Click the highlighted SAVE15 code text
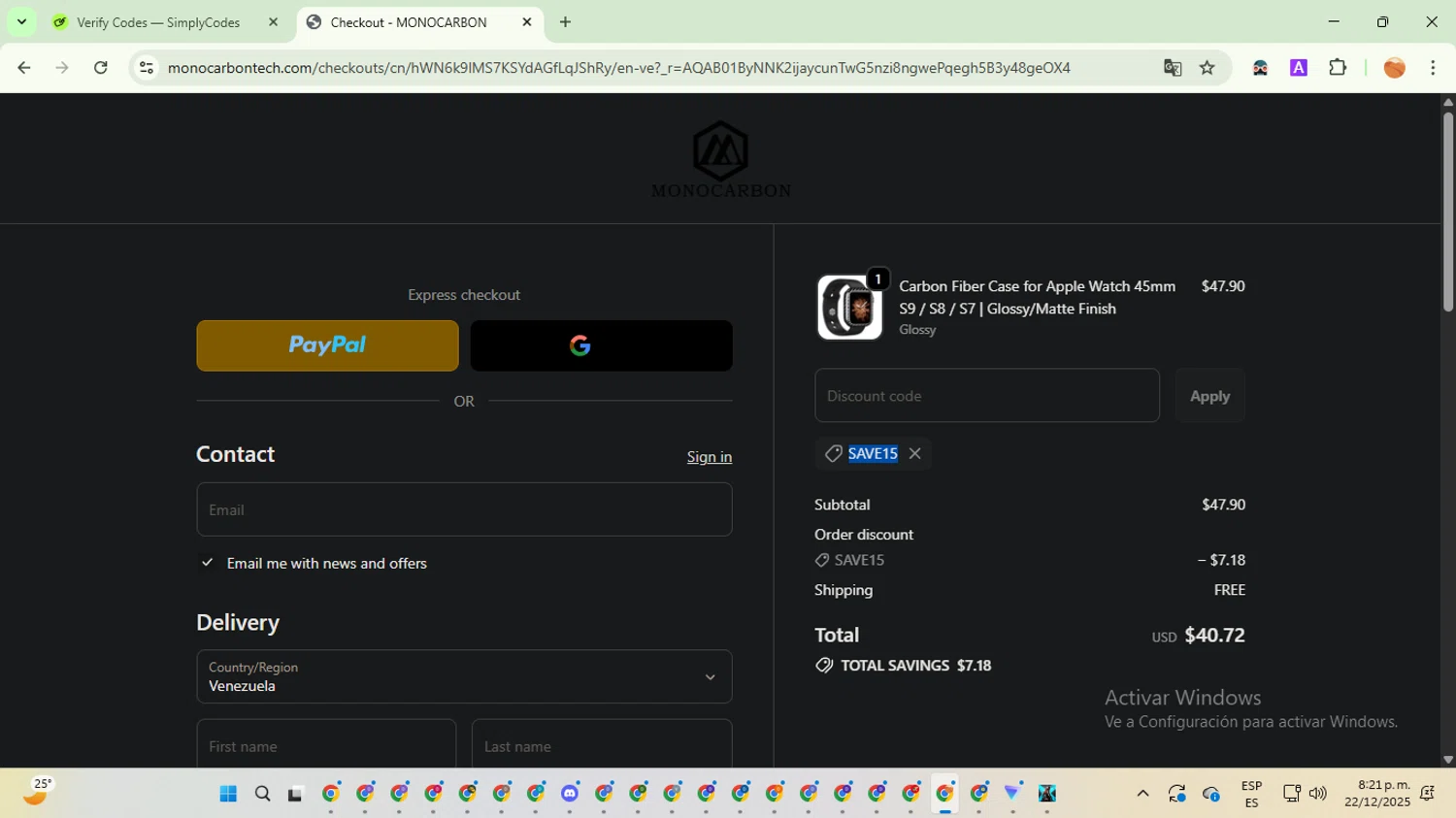The width and height of the screenshot is (1456, 818). pos(873,453)
